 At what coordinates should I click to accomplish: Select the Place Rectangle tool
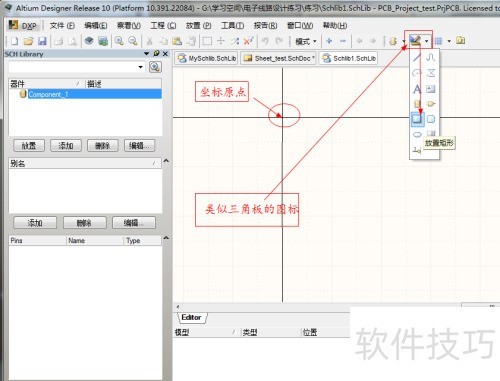(417, 119)
